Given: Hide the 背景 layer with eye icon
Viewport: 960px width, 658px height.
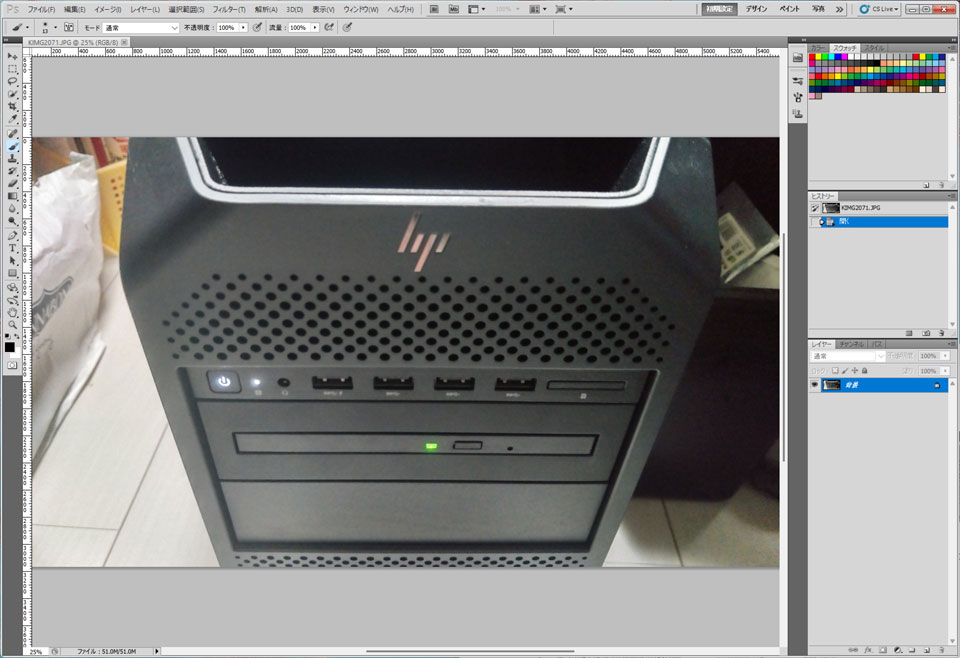Looking at the screenshot, I should click(814, 385).
